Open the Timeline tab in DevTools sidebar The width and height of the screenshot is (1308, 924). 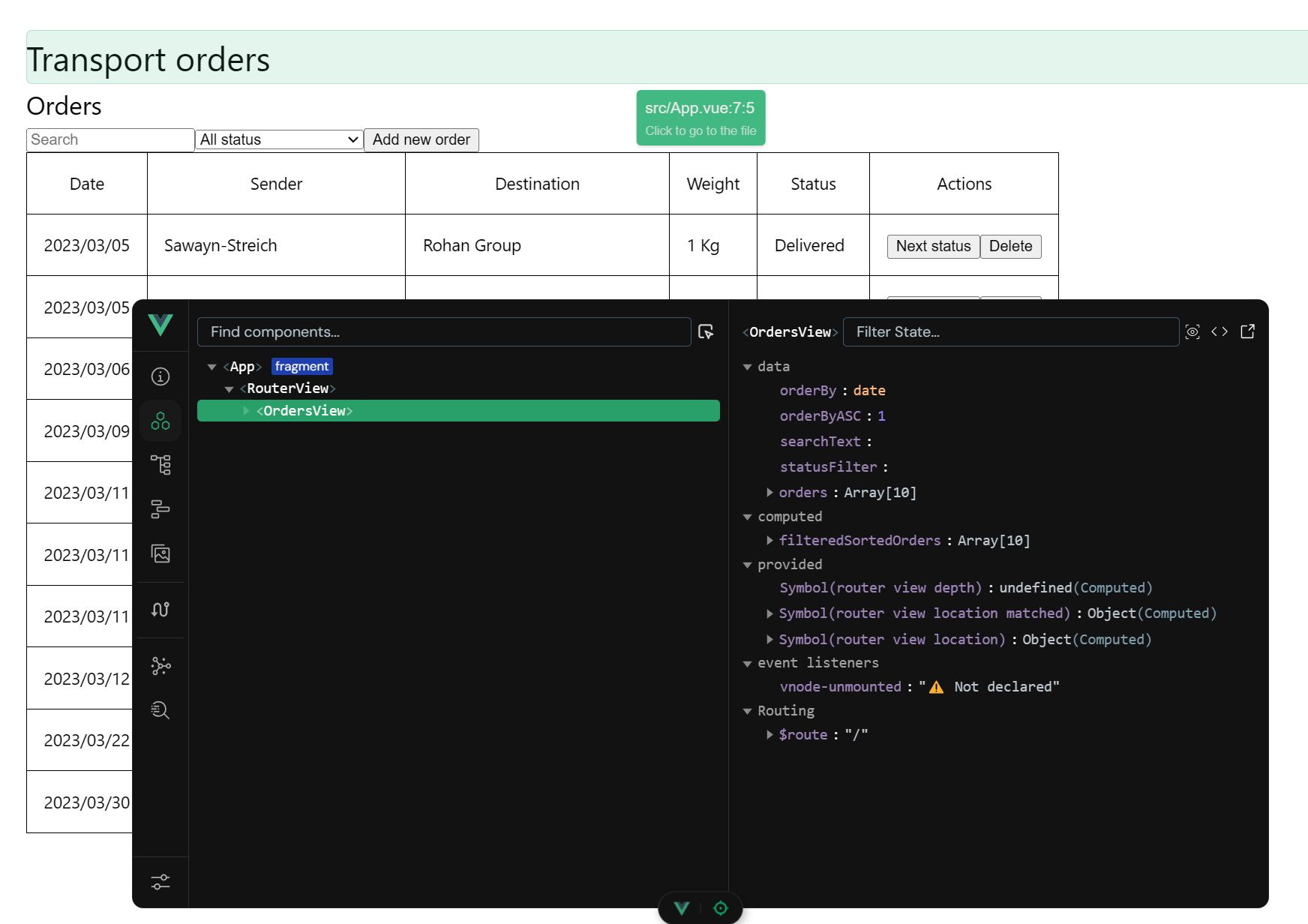tap(160, 509)
